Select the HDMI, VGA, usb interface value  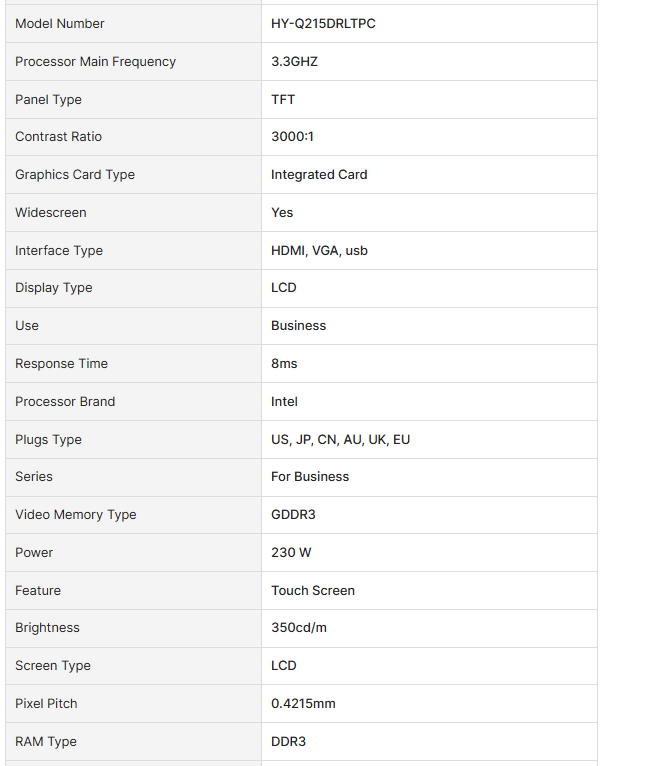click(319, 251)
